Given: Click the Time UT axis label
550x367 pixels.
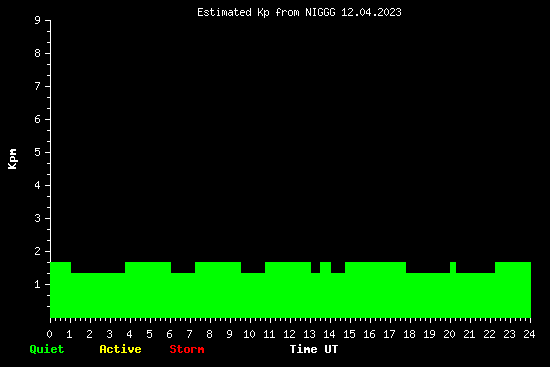Looking at the screenshot, I should [x=314, y=349].
